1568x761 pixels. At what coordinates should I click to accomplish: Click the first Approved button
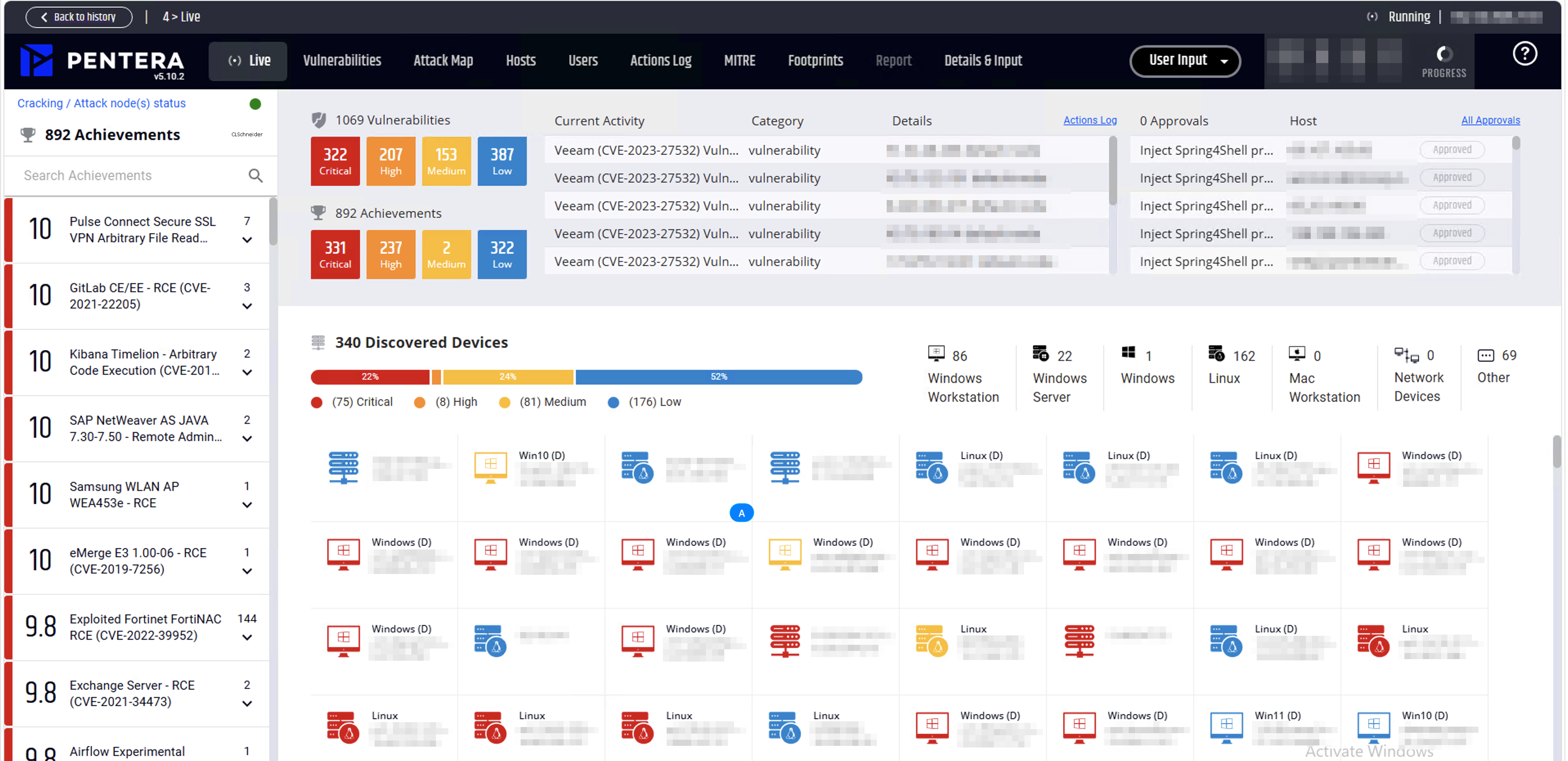point(1452,150)
